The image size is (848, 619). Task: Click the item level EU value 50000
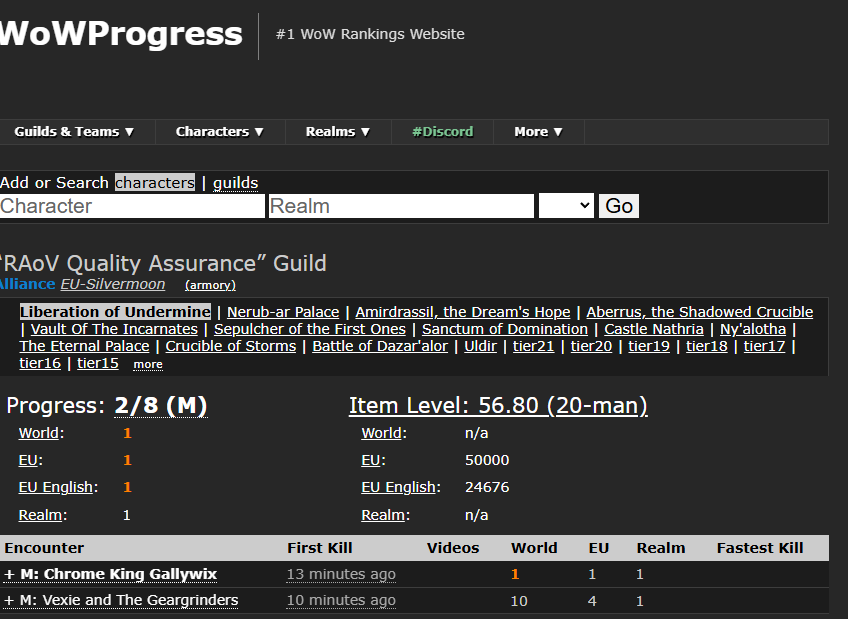point(487,460)
